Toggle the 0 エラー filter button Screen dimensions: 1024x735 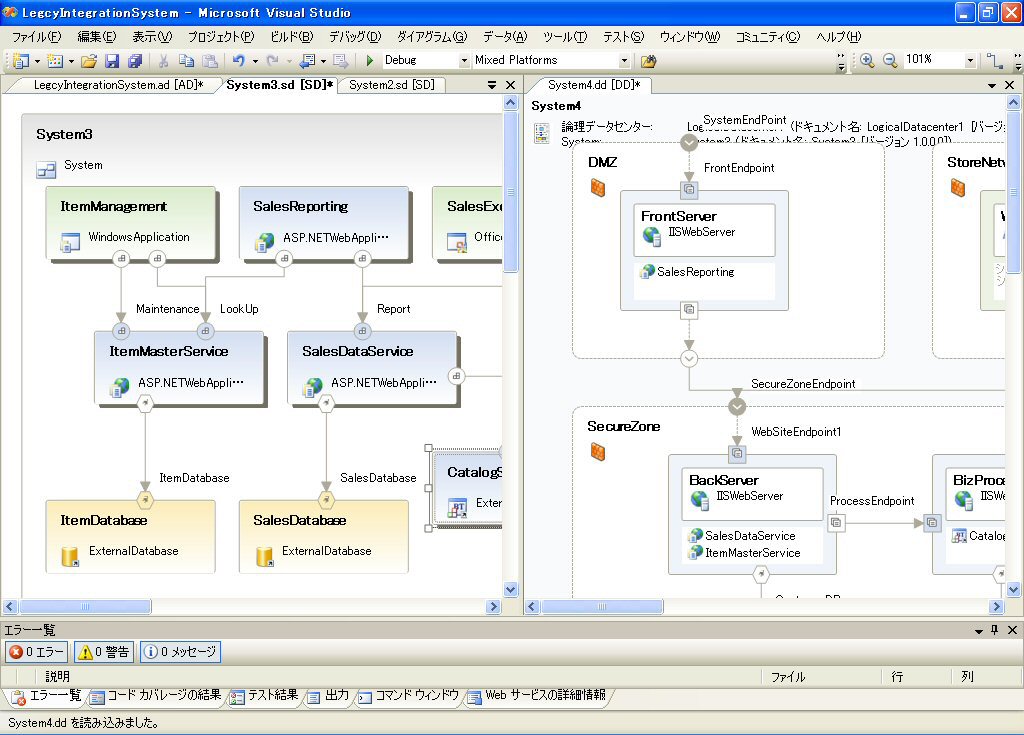37,651
